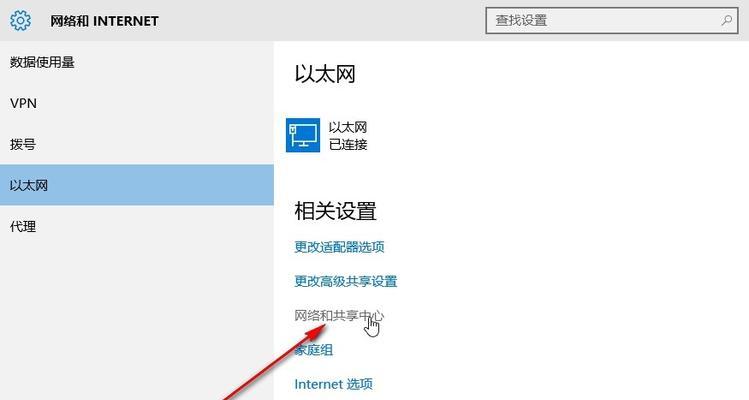Open the 数据使用量 section

[x=42, y=62]
